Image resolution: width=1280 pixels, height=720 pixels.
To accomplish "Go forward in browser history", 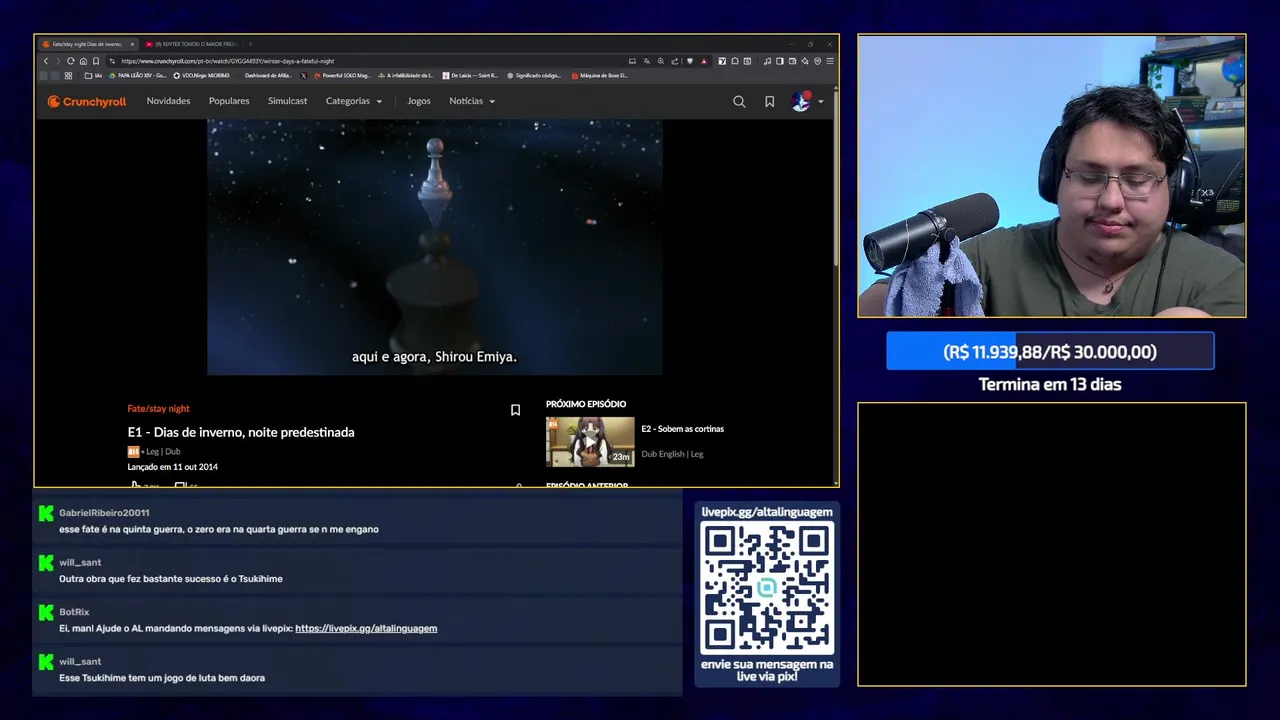I will [x=58, y=61].
